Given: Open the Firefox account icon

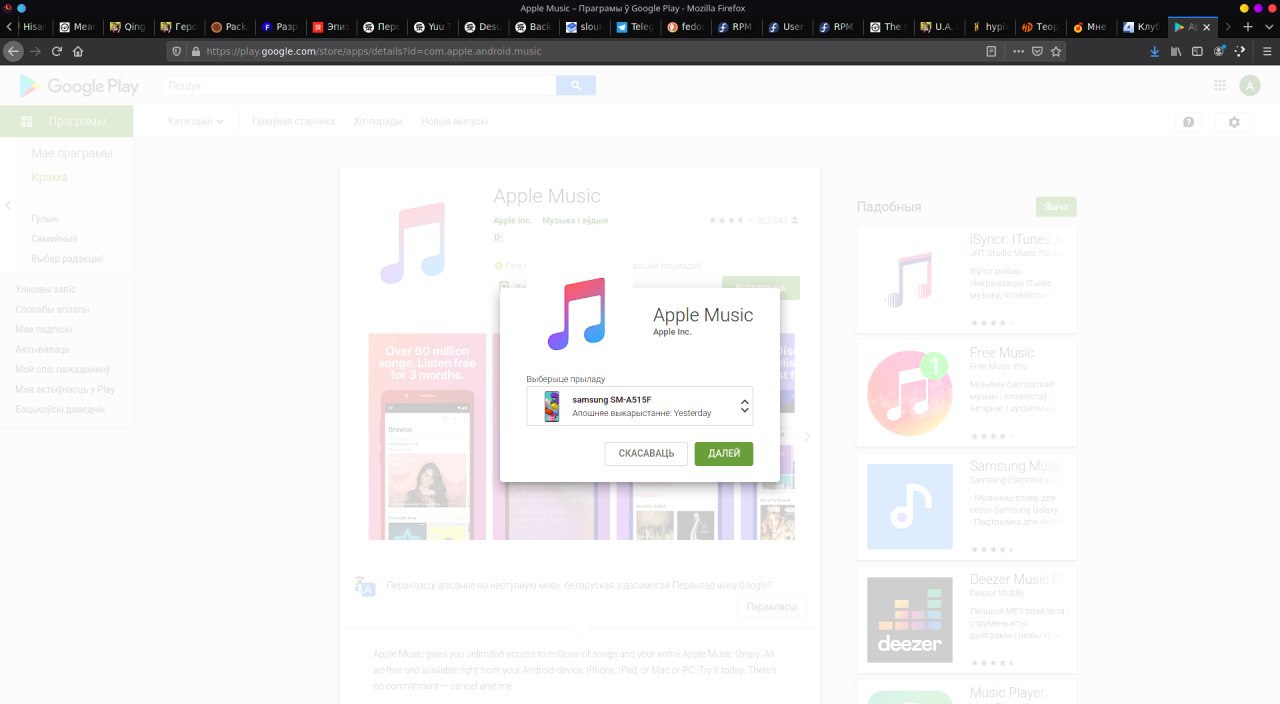Looking at the screenshot, I should (x=1219, y=51).
